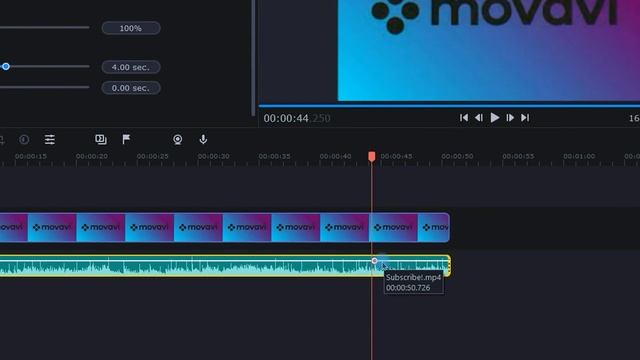Step back one frame
Image resolution: width=640 pixels, height=360 pixels.
479,118
